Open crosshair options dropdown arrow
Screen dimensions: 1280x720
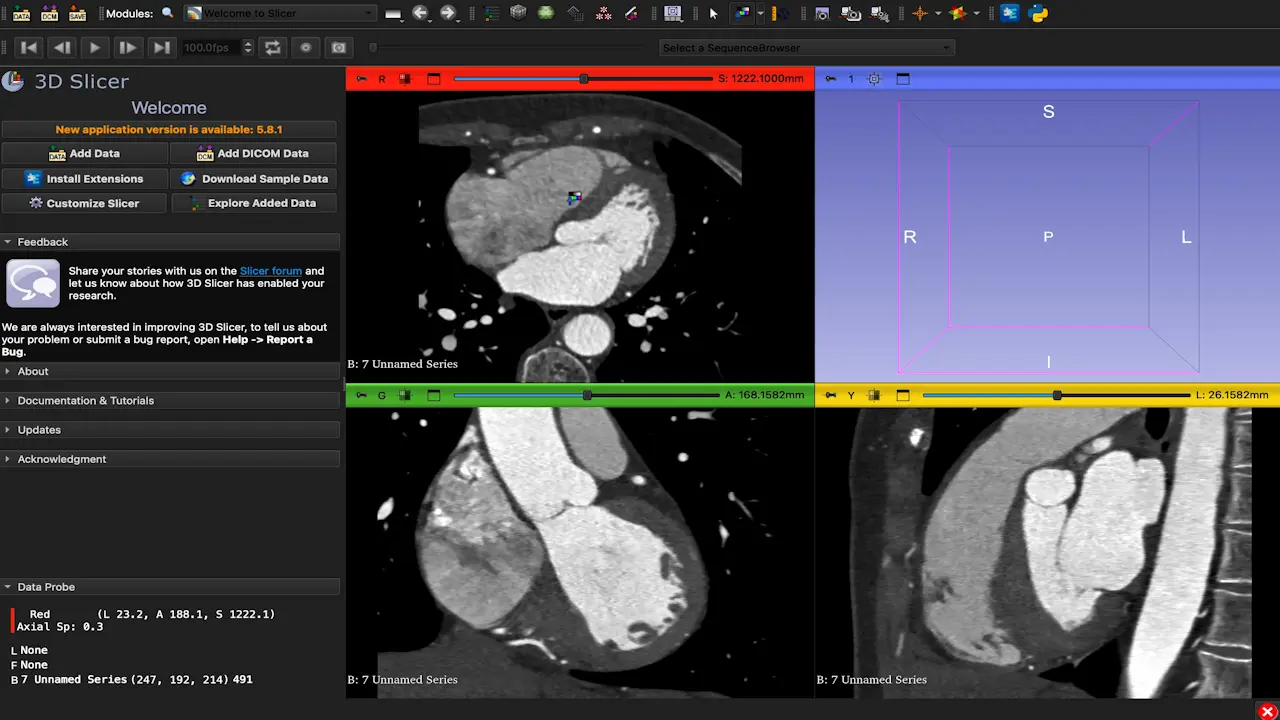[937, 14]
